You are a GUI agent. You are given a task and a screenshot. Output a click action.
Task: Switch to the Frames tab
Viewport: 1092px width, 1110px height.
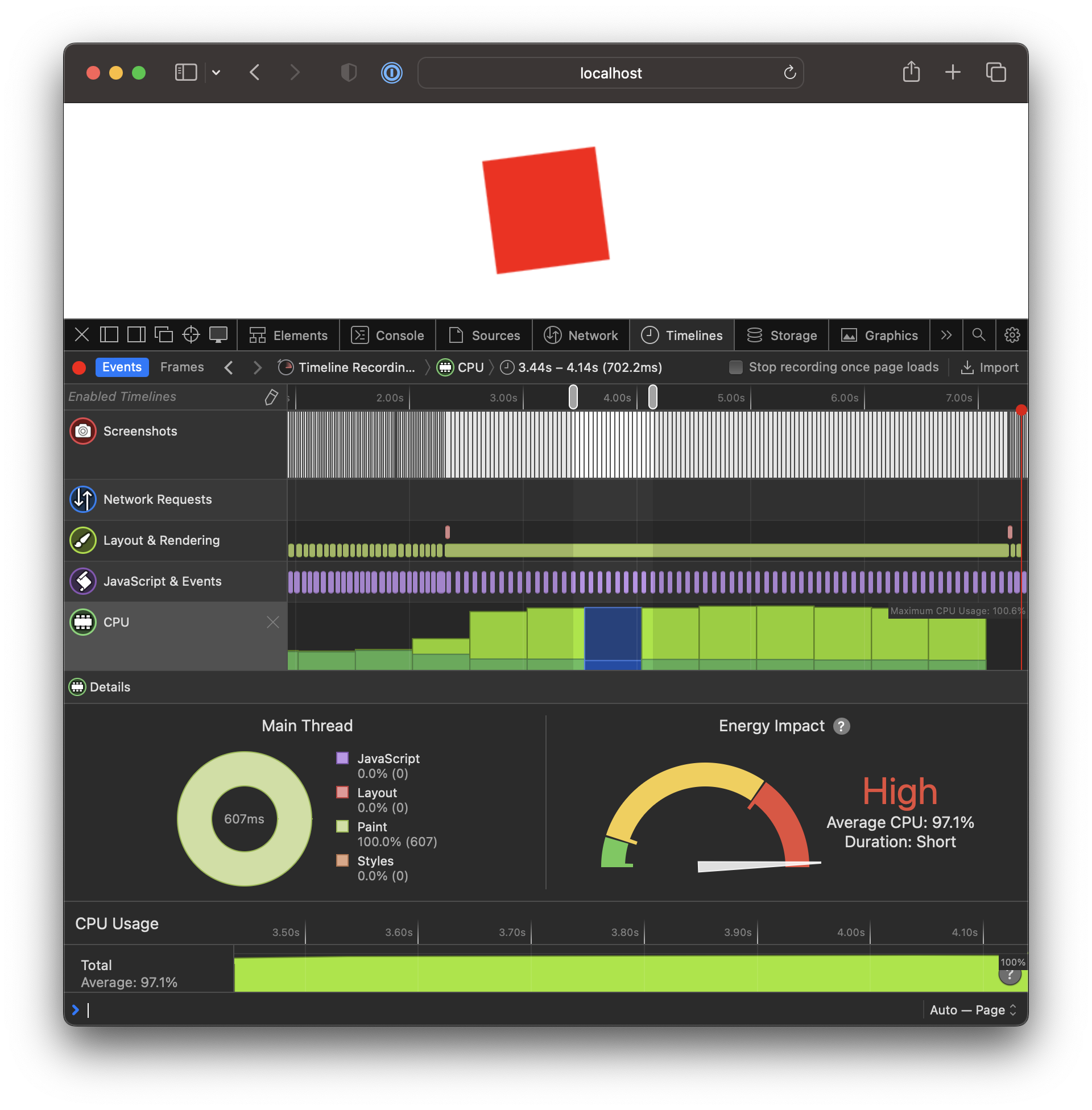pyautogui.click(x=182, y=367)
